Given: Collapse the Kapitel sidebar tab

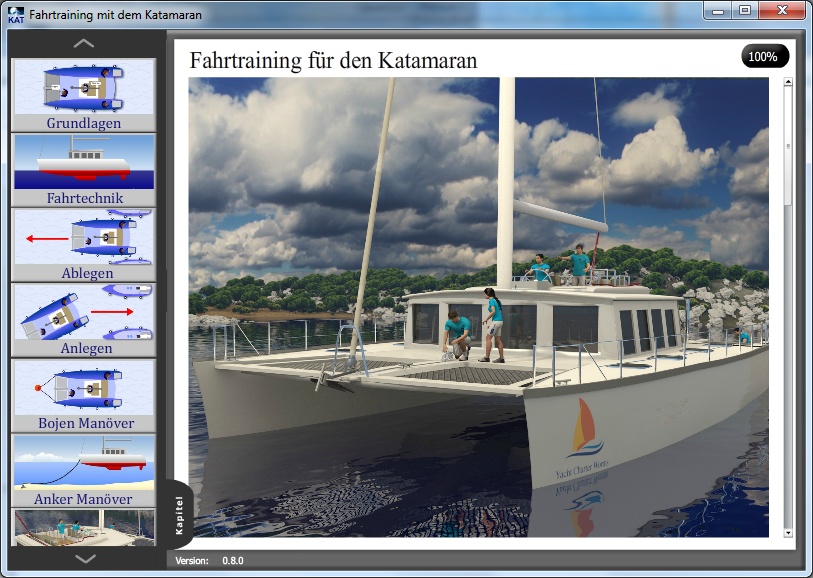Looking at the screenshot, I should click(x=179, y=514).
